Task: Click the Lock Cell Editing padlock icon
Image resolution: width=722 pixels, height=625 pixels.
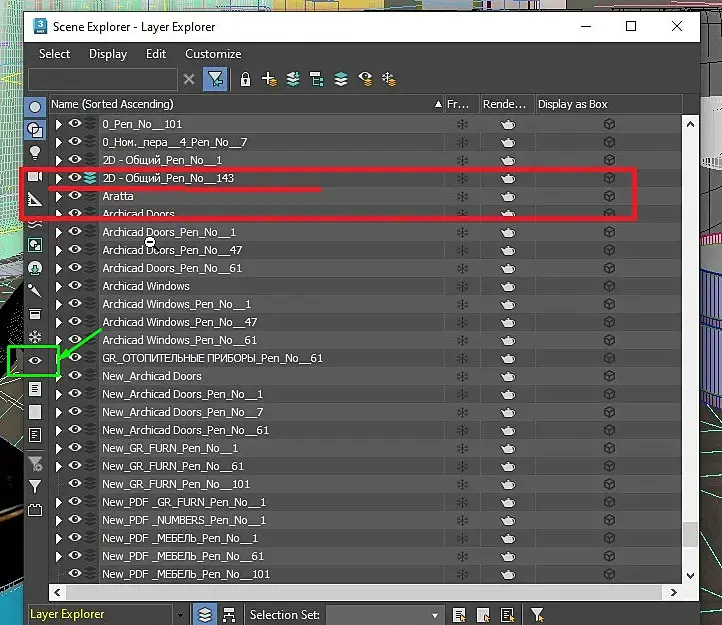Action: click(x=245, y=80)
